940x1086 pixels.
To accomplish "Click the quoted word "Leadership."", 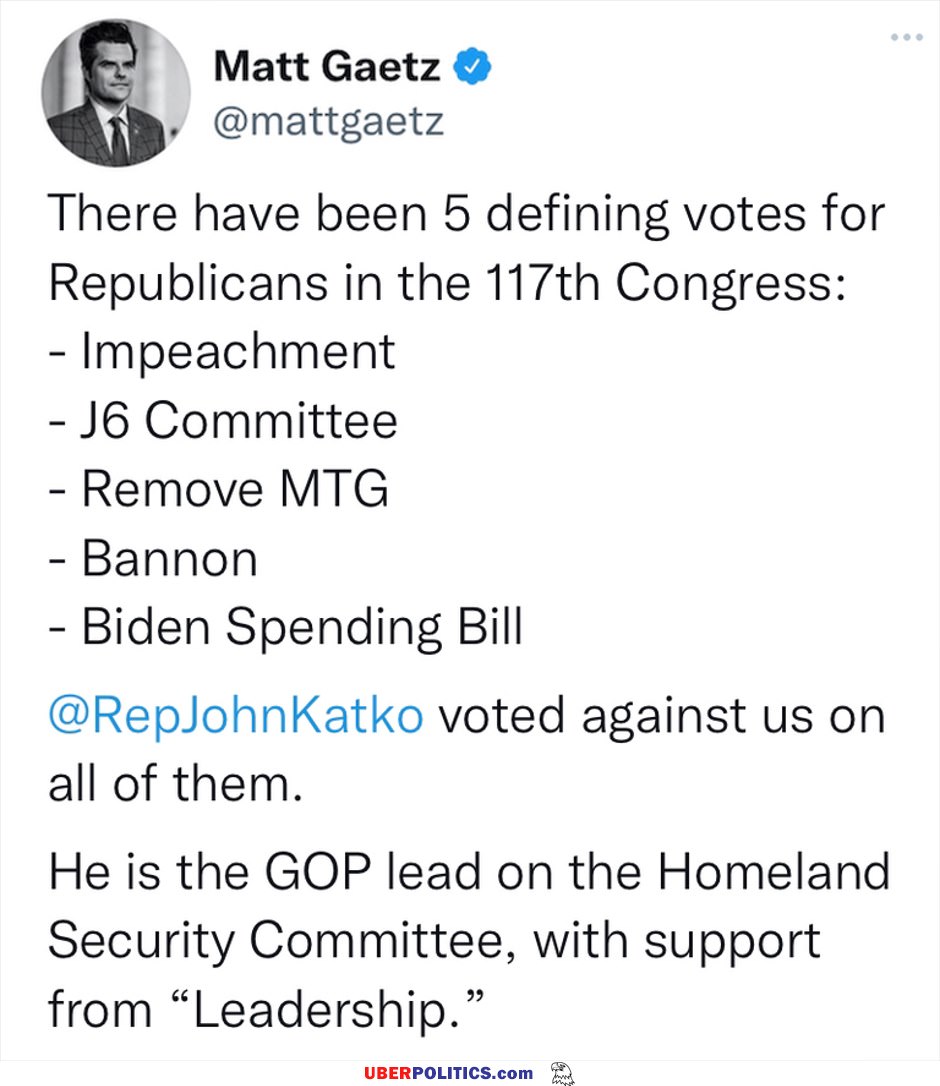I will point(326,1009).
